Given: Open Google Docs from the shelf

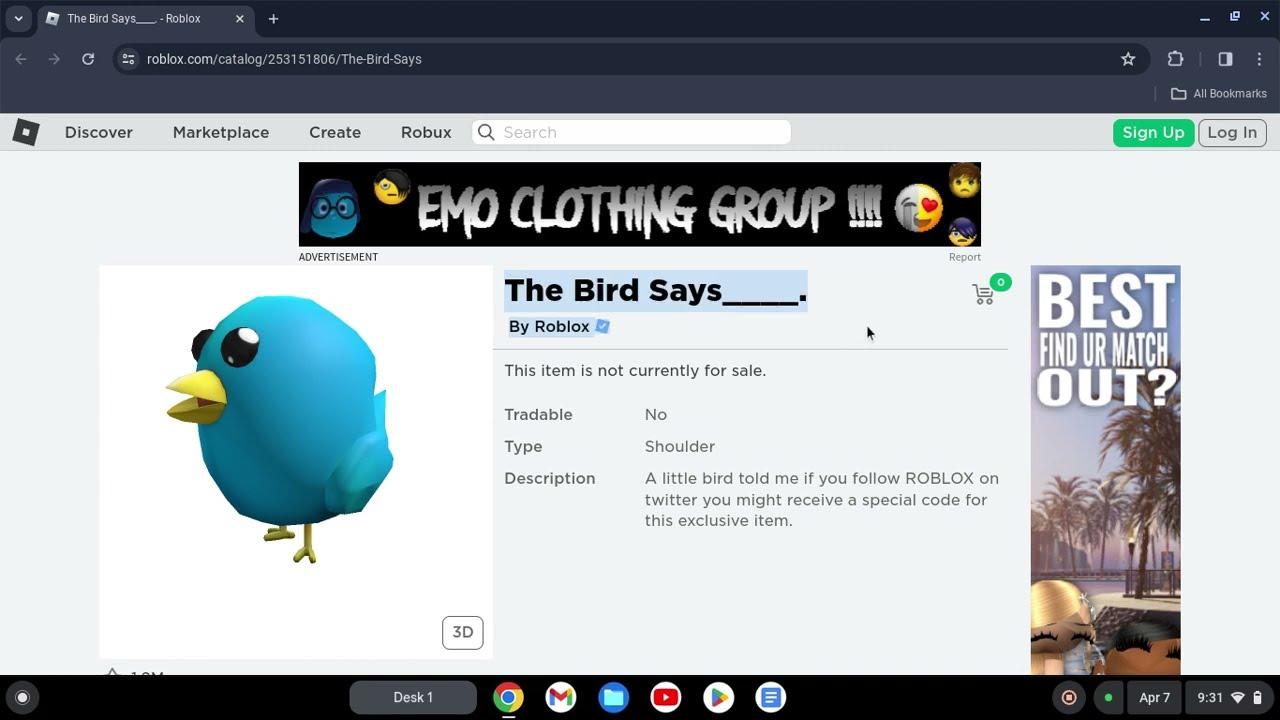Looking at the screenshot, I should tap(771, 697).
